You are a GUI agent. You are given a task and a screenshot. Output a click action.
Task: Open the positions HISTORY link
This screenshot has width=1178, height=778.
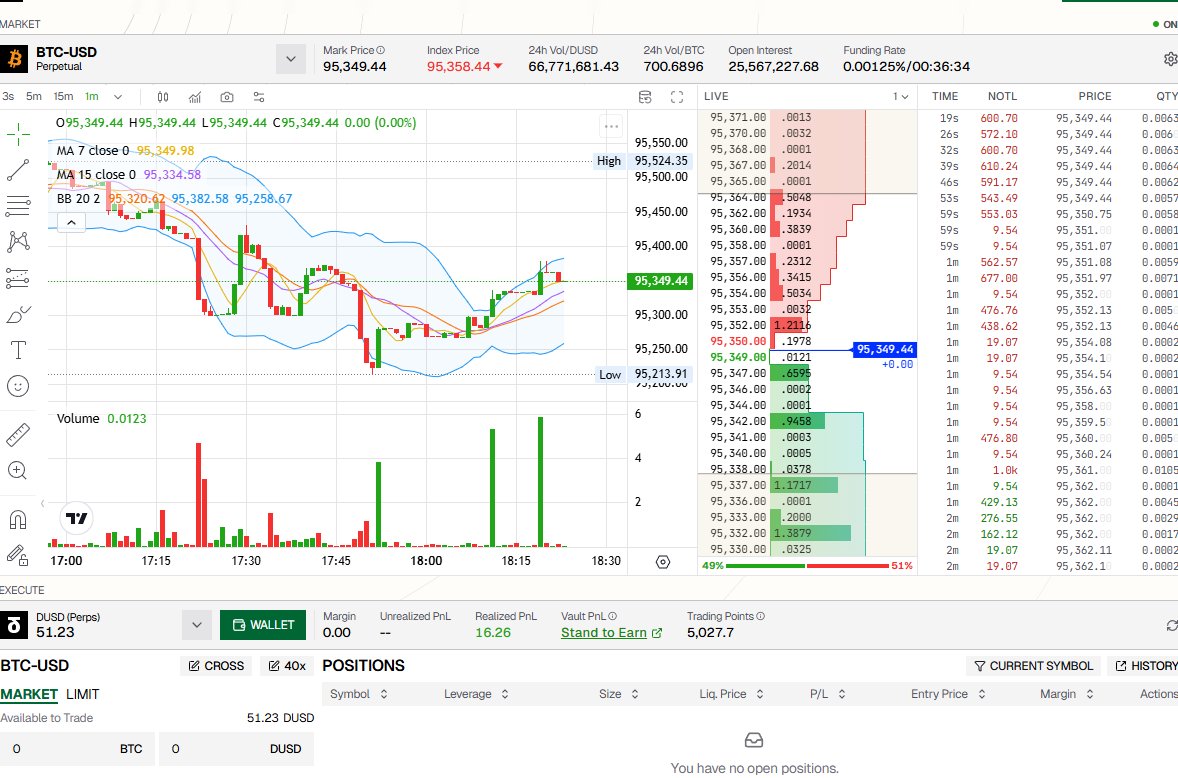[x=1145, y=666]
